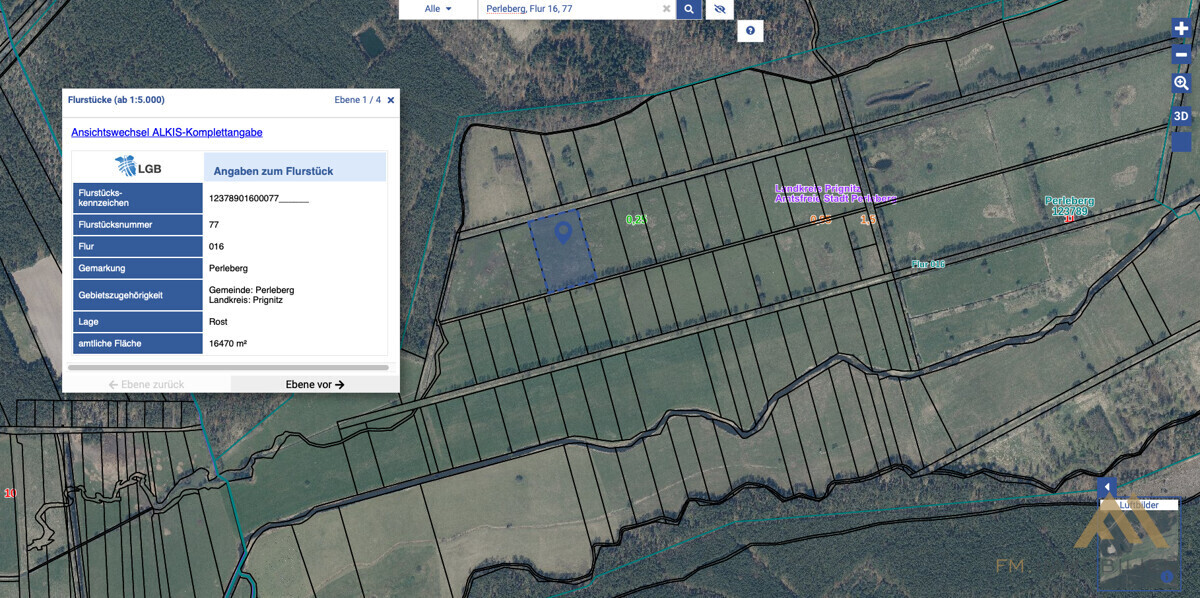Click the magnifier search button
1200x598 pixels.
click(688, 9)
